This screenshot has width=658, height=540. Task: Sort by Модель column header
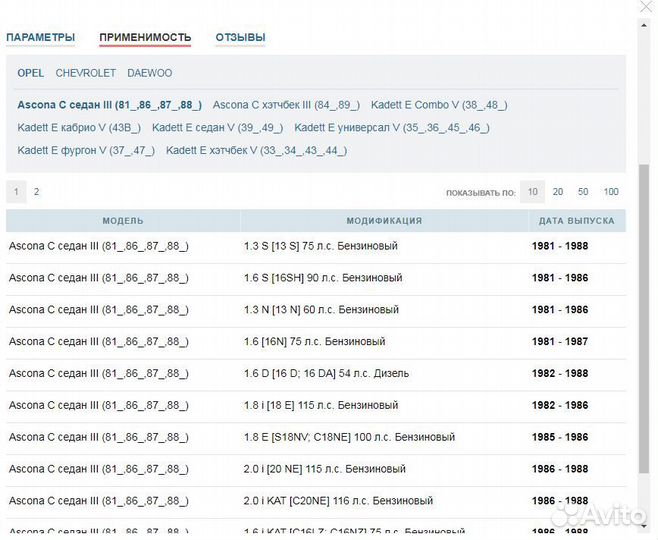tap(123, 221)
